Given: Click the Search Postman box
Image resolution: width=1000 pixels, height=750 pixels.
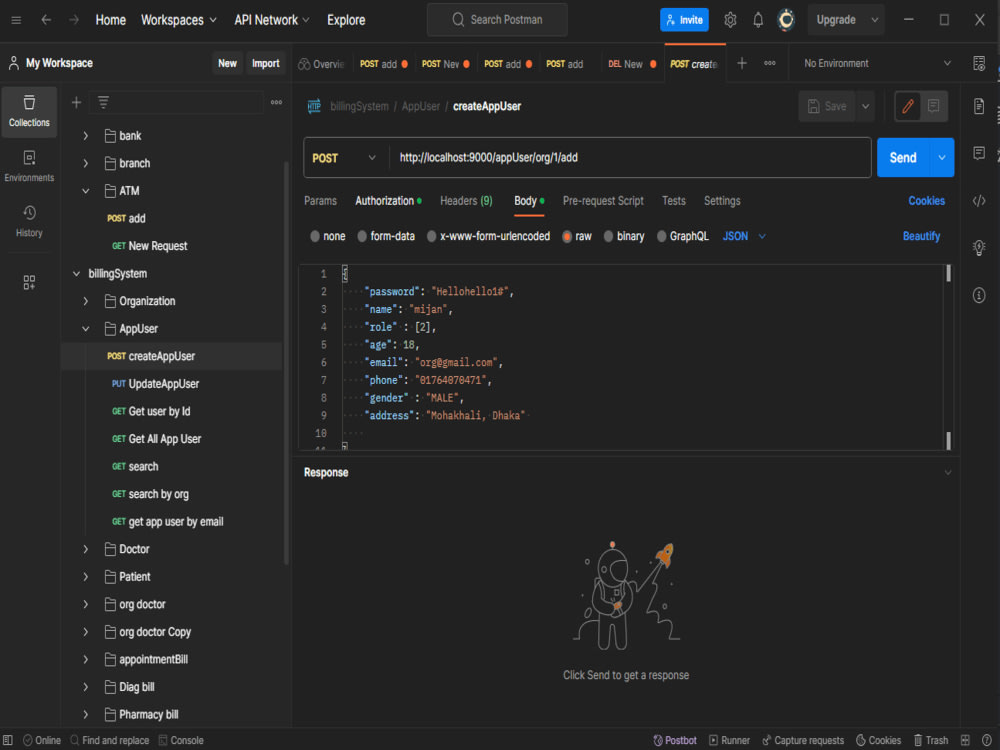Looking at the screenshot, I should (497, 20).
